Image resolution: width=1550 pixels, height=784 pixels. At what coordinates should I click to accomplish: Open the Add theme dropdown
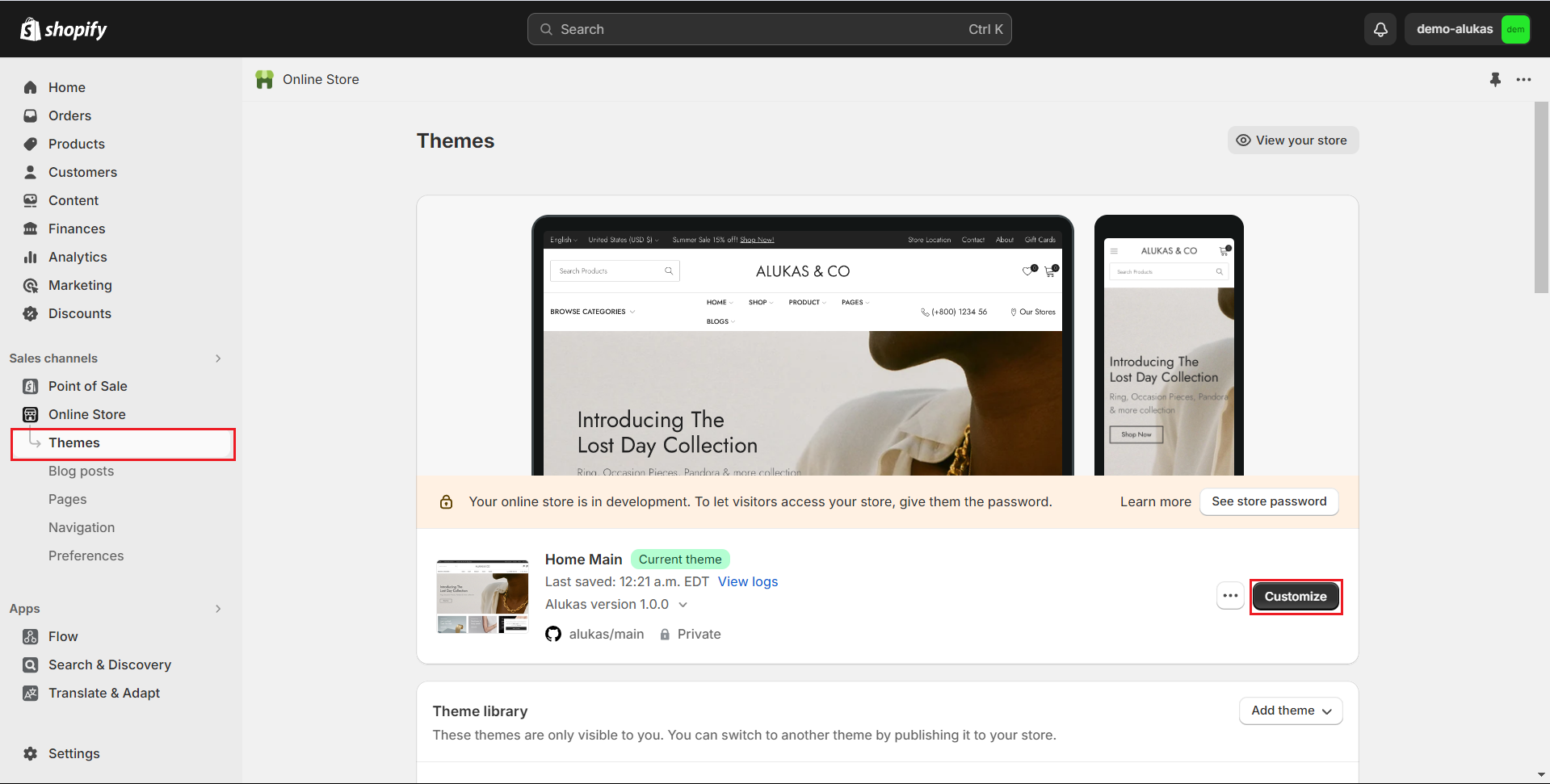pos(1291,711)
